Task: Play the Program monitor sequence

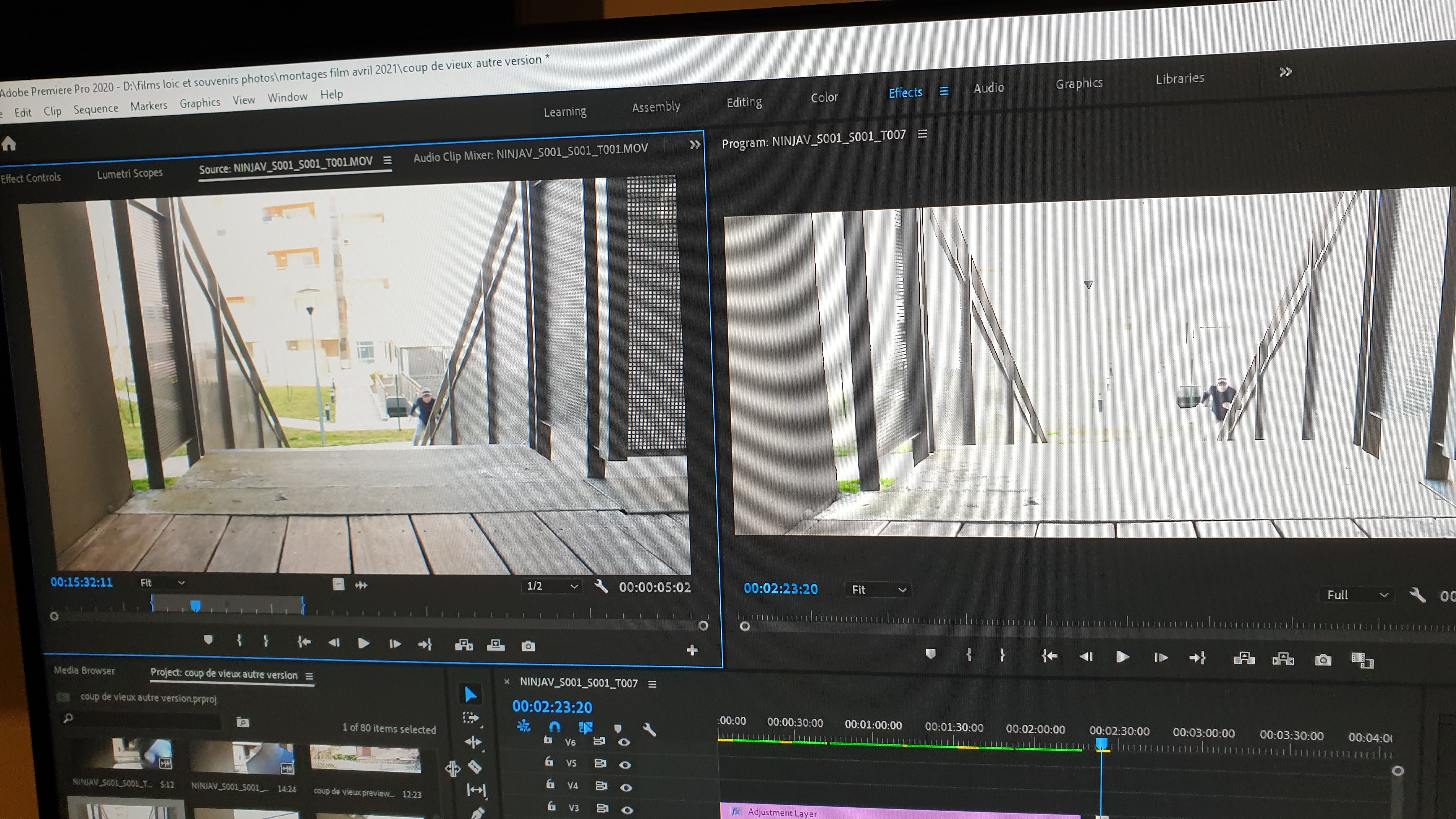Action: pos(1123,657)
